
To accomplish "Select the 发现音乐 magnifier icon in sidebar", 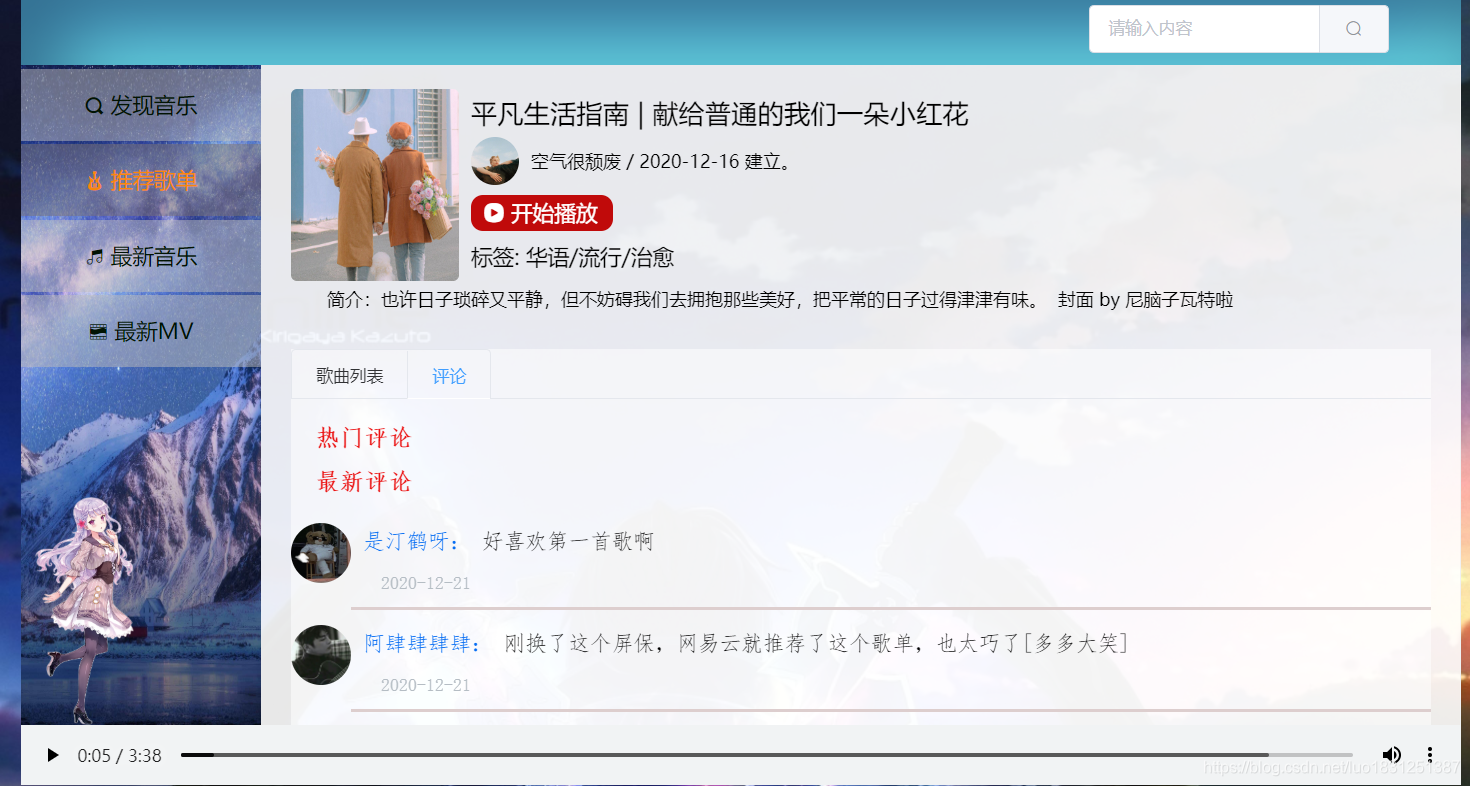I will (93, 104).
